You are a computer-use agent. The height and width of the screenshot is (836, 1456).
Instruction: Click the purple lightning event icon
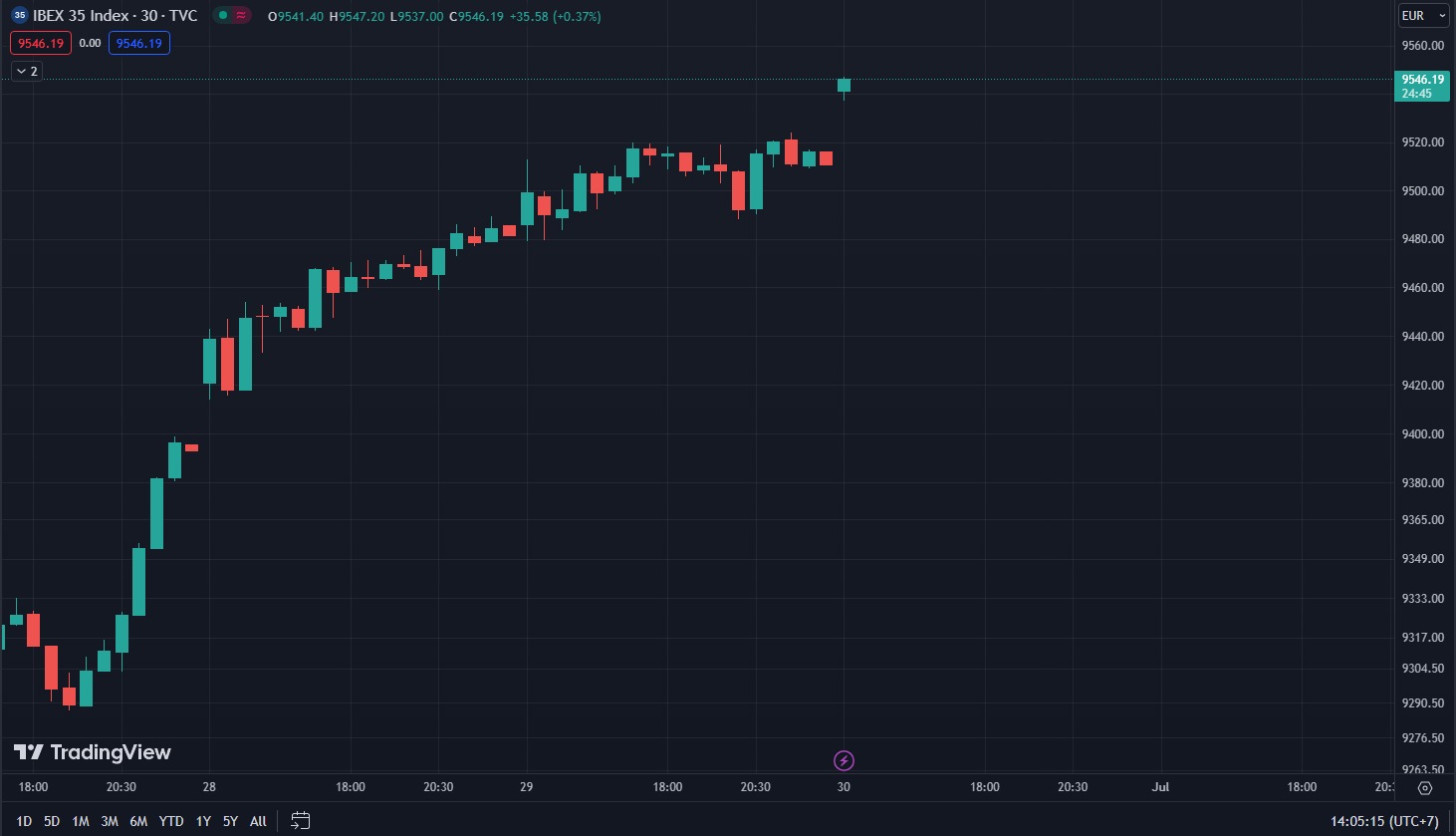pyautogui.click(x=844, y=761)
